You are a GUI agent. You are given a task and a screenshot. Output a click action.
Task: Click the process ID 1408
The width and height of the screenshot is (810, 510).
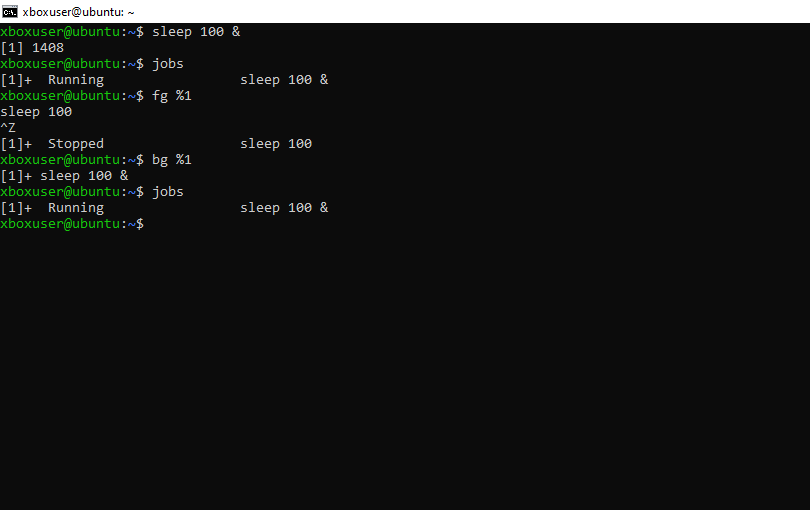click(x=48, y=48)
